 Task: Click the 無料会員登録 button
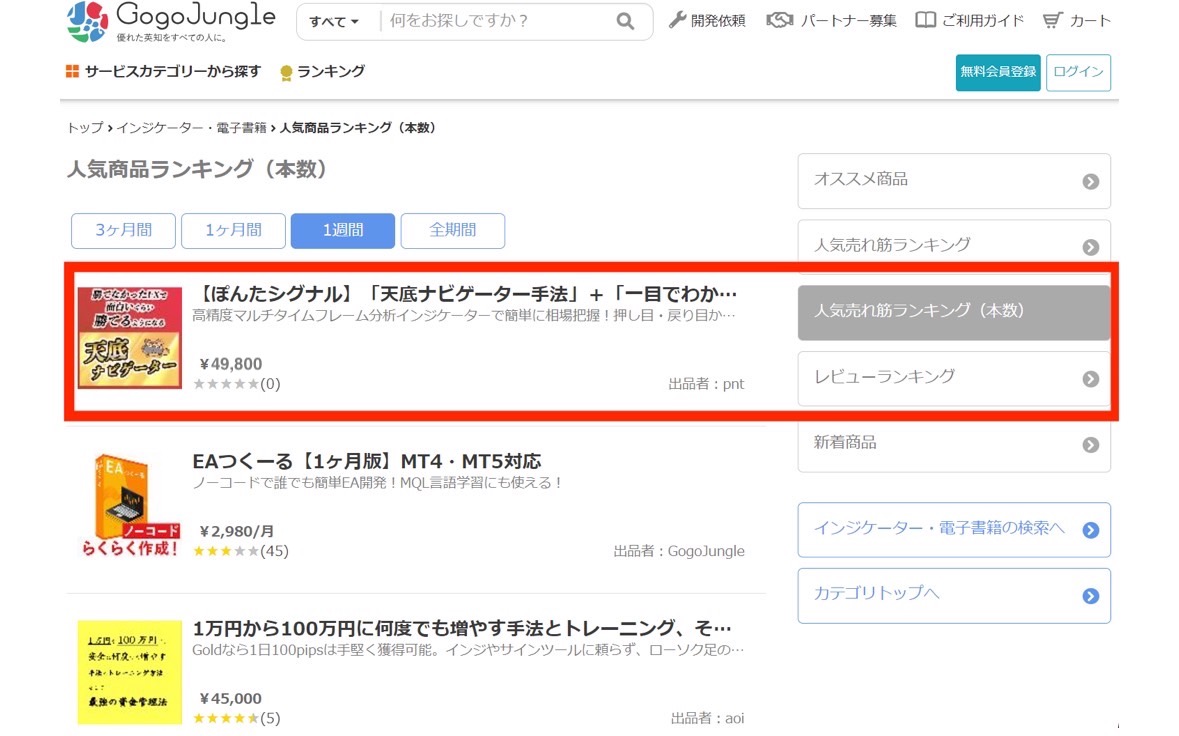pos(998,72)
